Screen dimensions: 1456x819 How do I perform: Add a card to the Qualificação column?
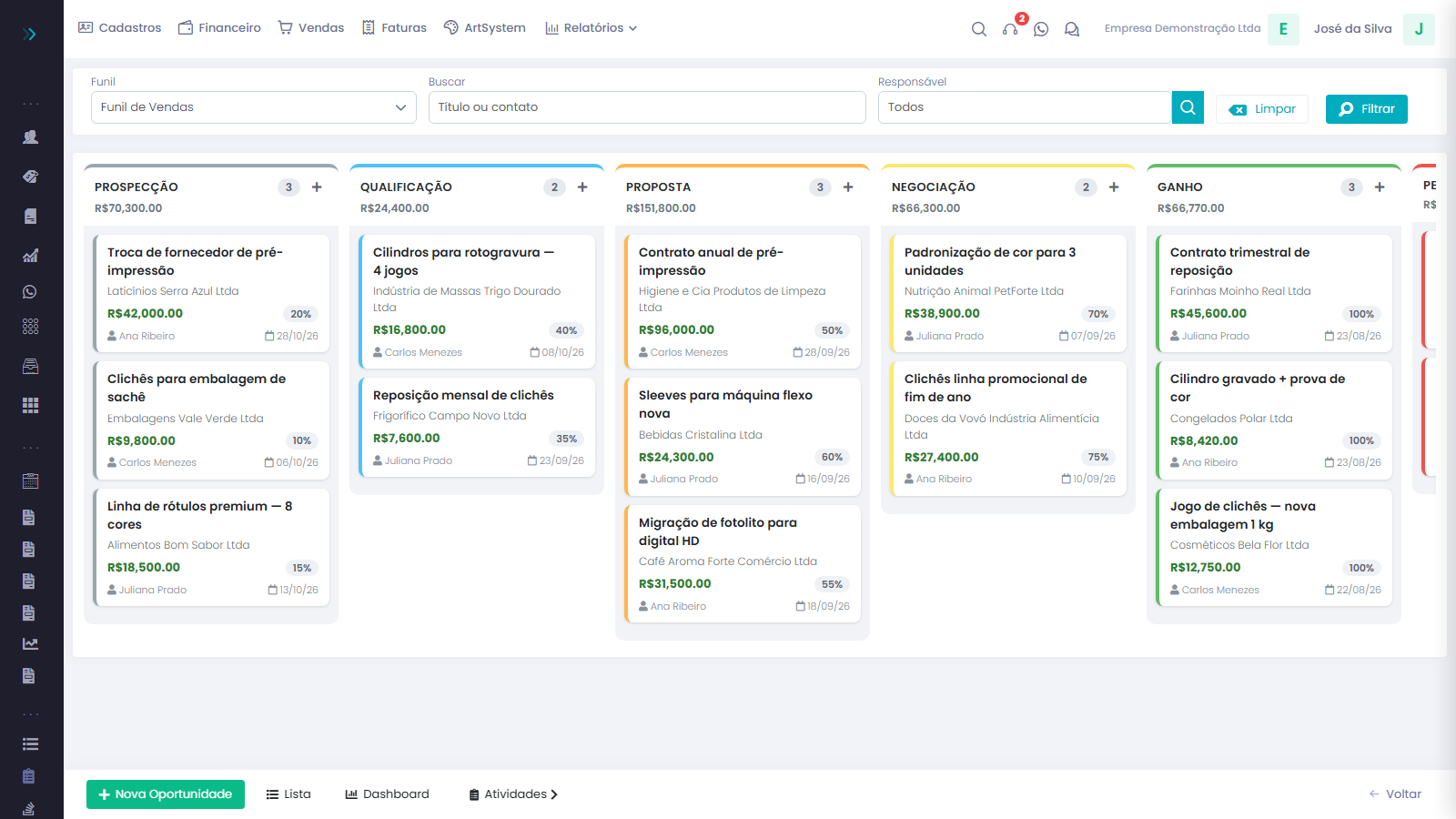click(x=582, y=187)
